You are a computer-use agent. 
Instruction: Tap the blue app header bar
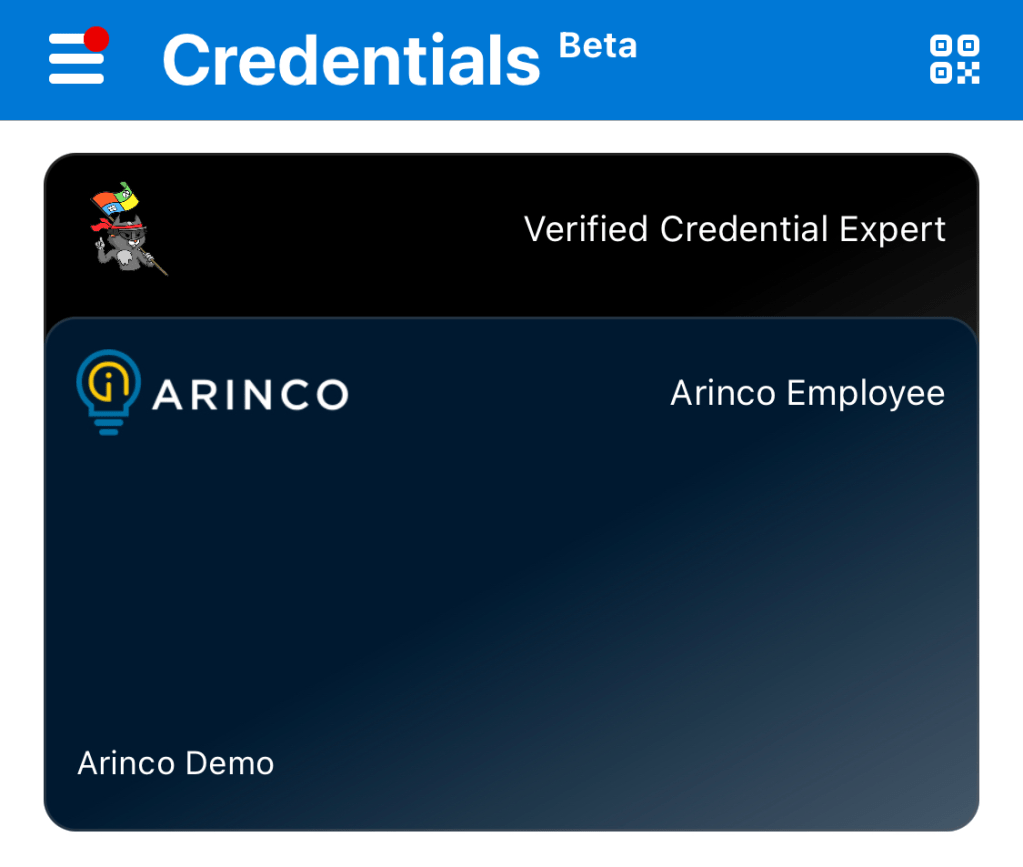(x=512, y=60)
